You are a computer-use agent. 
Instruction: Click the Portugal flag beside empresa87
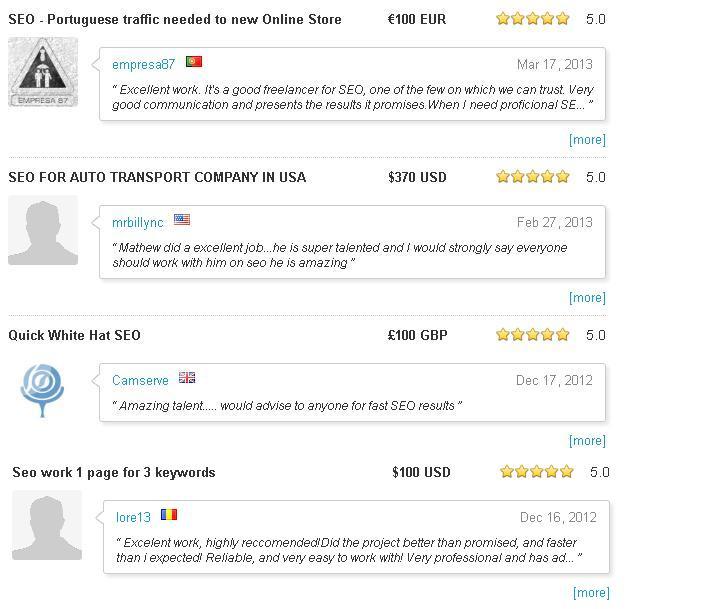point(194,62)
